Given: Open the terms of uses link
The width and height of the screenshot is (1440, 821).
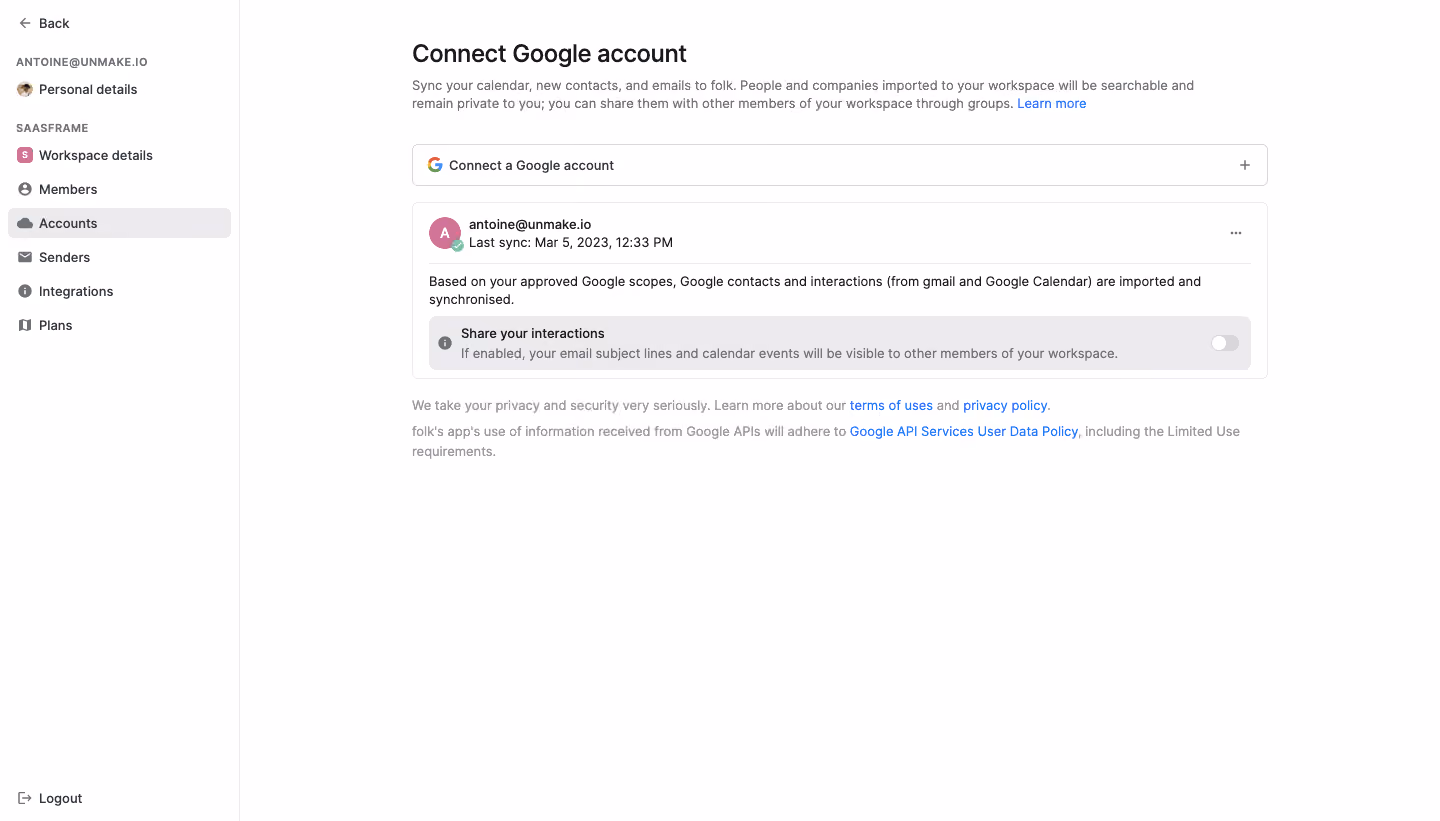Looking at the screenshot, I should (891, 406).
